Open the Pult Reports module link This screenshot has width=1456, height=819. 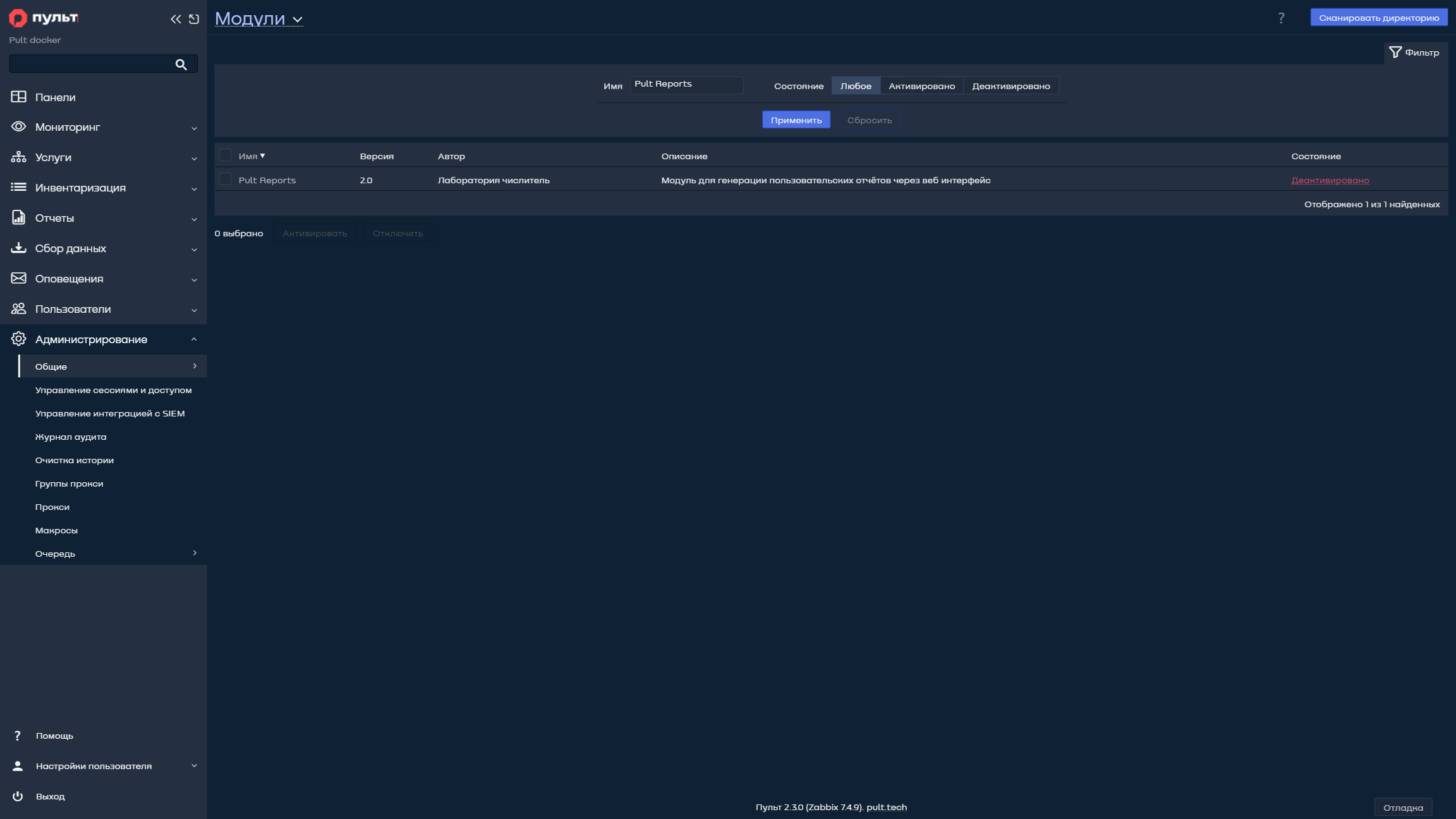[x=267, y=180]
